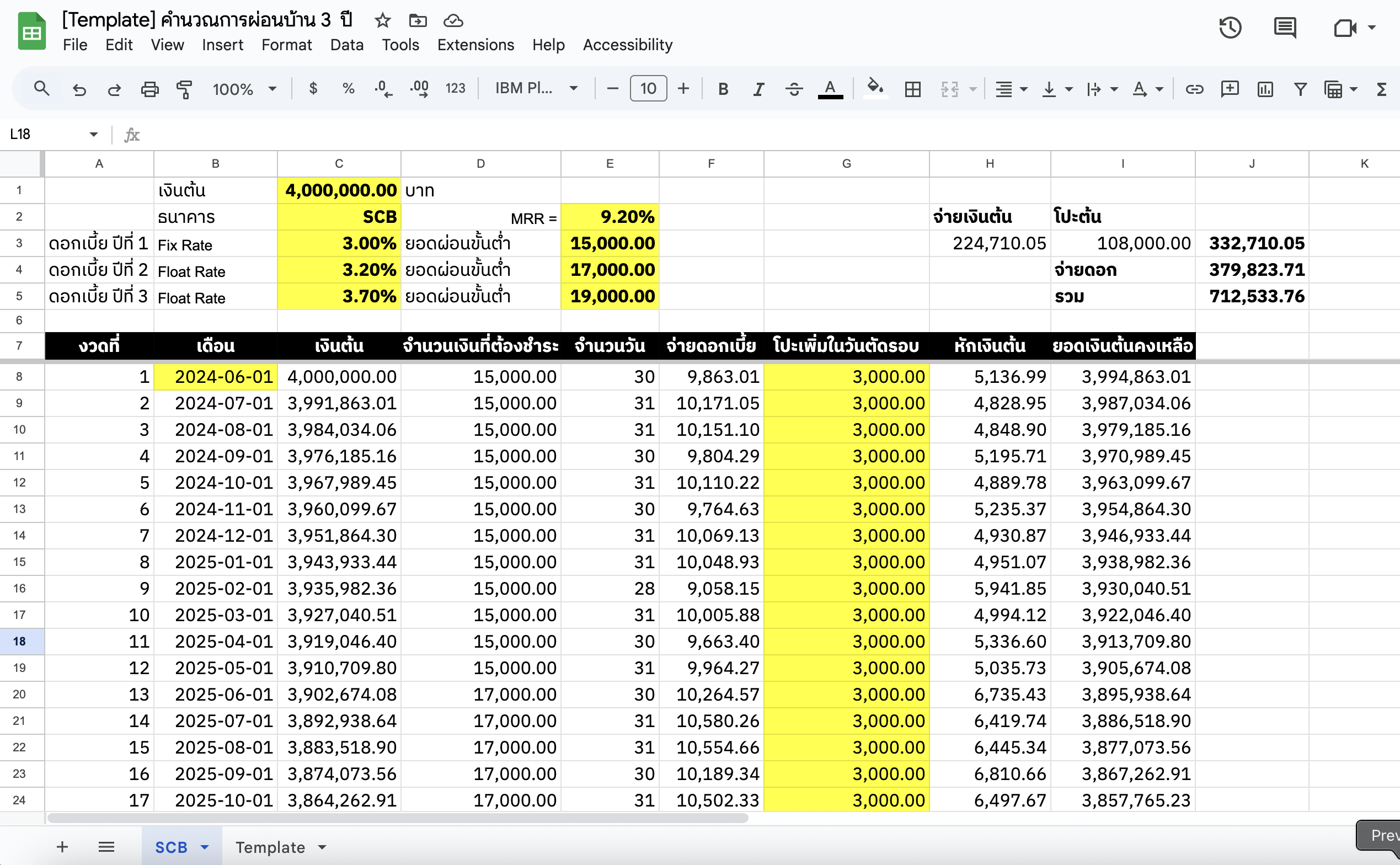Screen dimensions: 1400x865
Task: Click the insert link icon
Action: [1194, 89]
